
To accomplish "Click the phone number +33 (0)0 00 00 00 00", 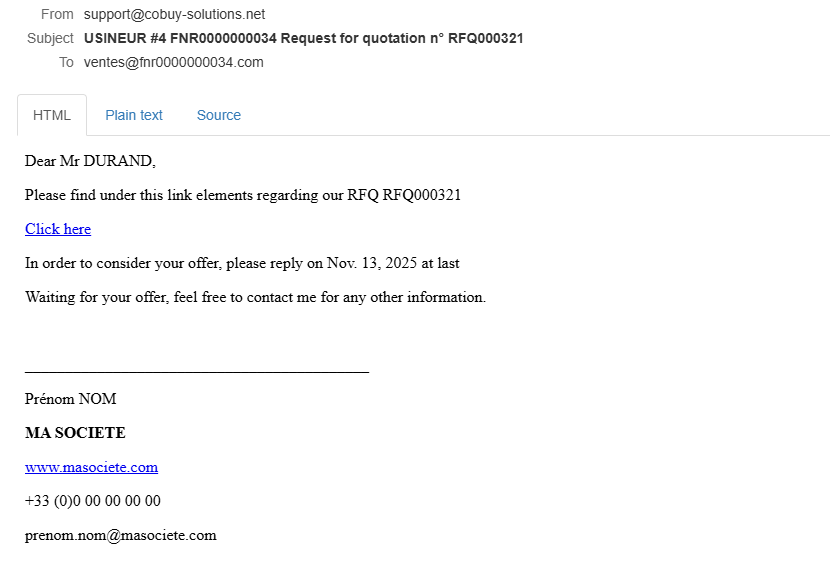I will 93,501.
